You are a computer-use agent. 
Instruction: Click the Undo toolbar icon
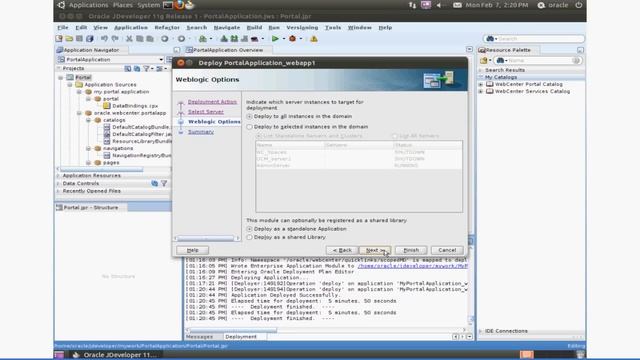click(104, 39)
